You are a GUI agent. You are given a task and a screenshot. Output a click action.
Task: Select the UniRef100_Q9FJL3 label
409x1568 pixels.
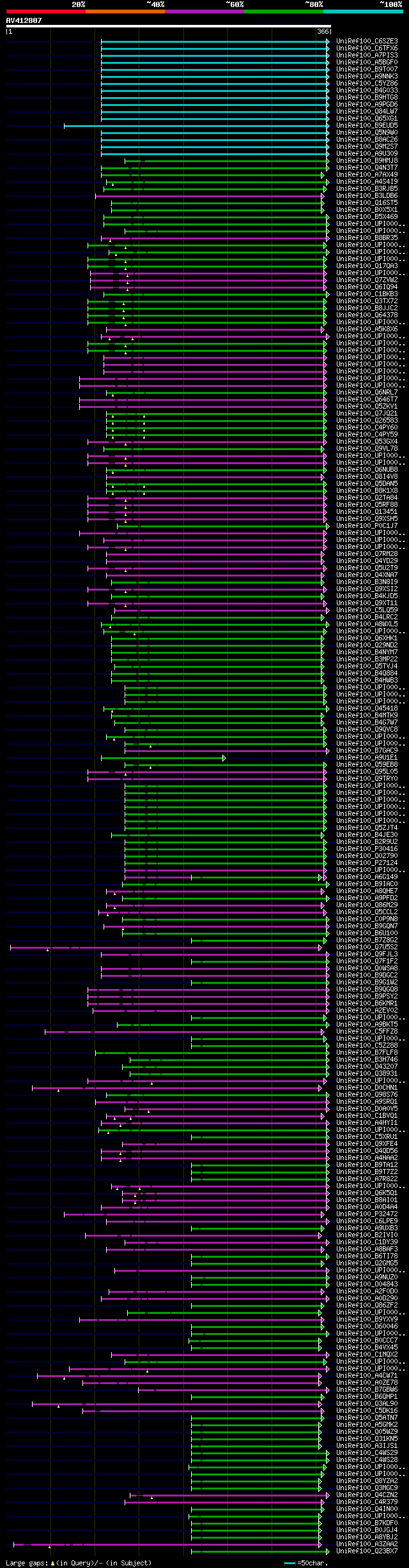[x=367, y=954]
